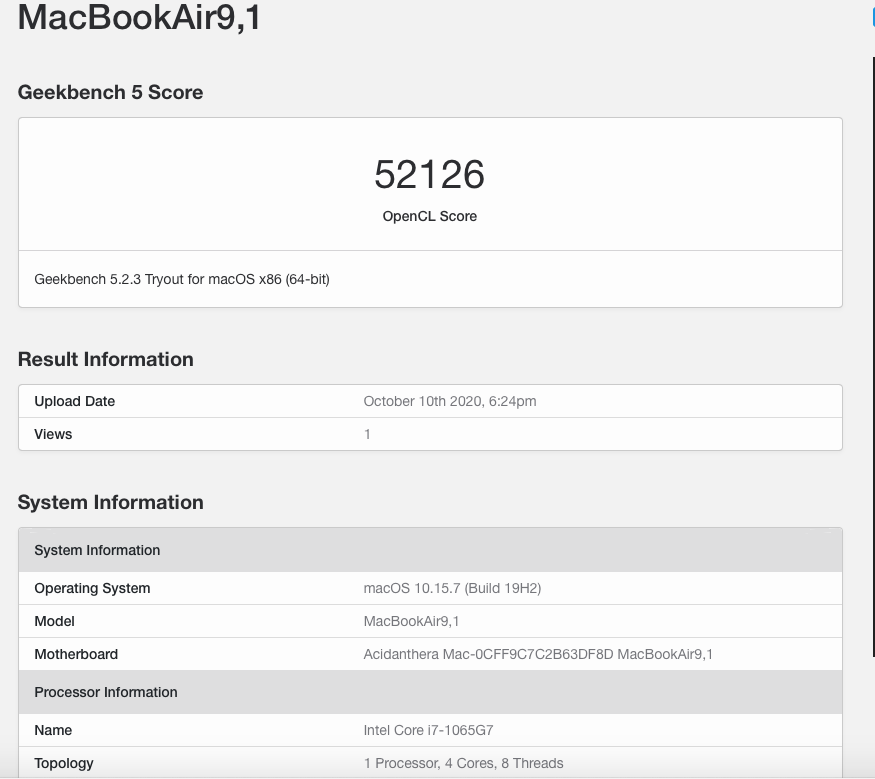Viewport: 875px width, 779px height.
Task: Select the 1 Processor, 4 Cores, 8 Threads value
Action: pos(463,763)
